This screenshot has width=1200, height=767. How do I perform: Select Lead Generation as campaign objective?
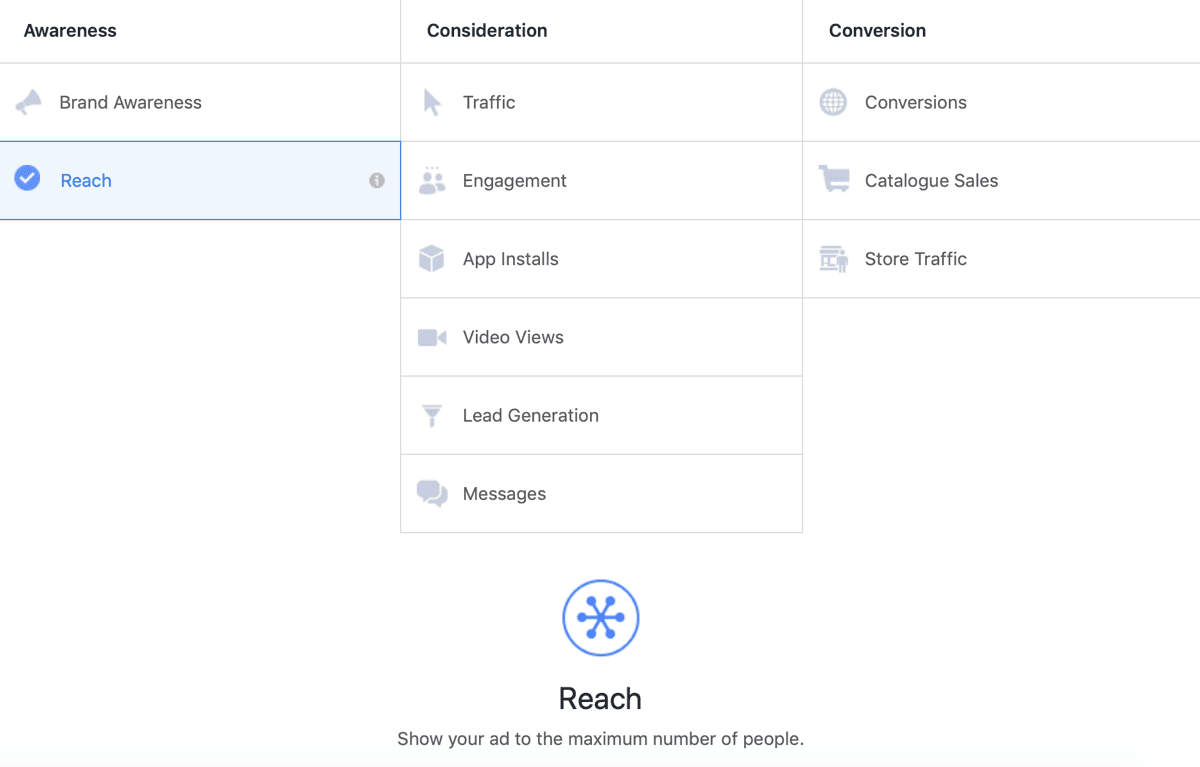pyautogui.click(x=530, y=416)
